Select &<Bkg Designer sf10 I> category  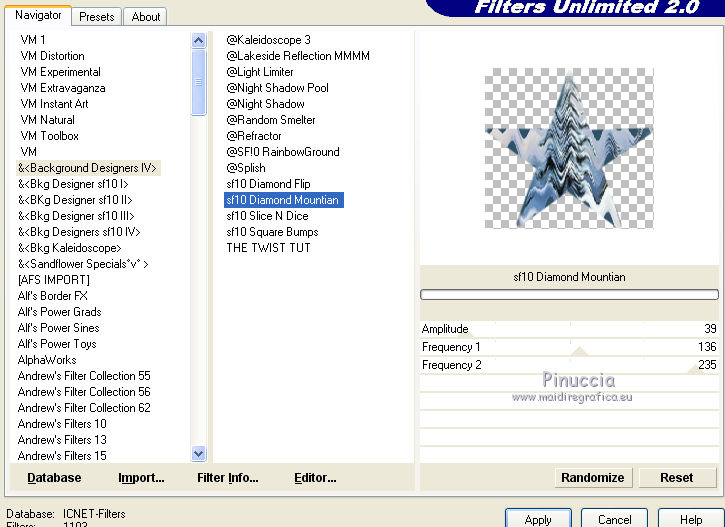(73, 184)
